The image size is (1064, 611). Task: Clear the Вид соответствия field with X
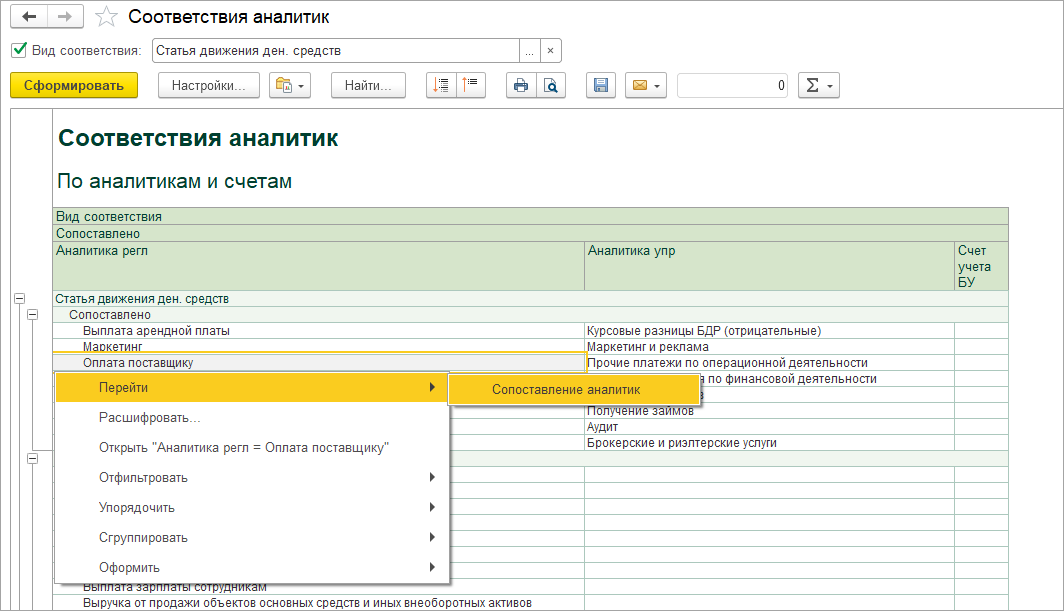click(550, 51)
